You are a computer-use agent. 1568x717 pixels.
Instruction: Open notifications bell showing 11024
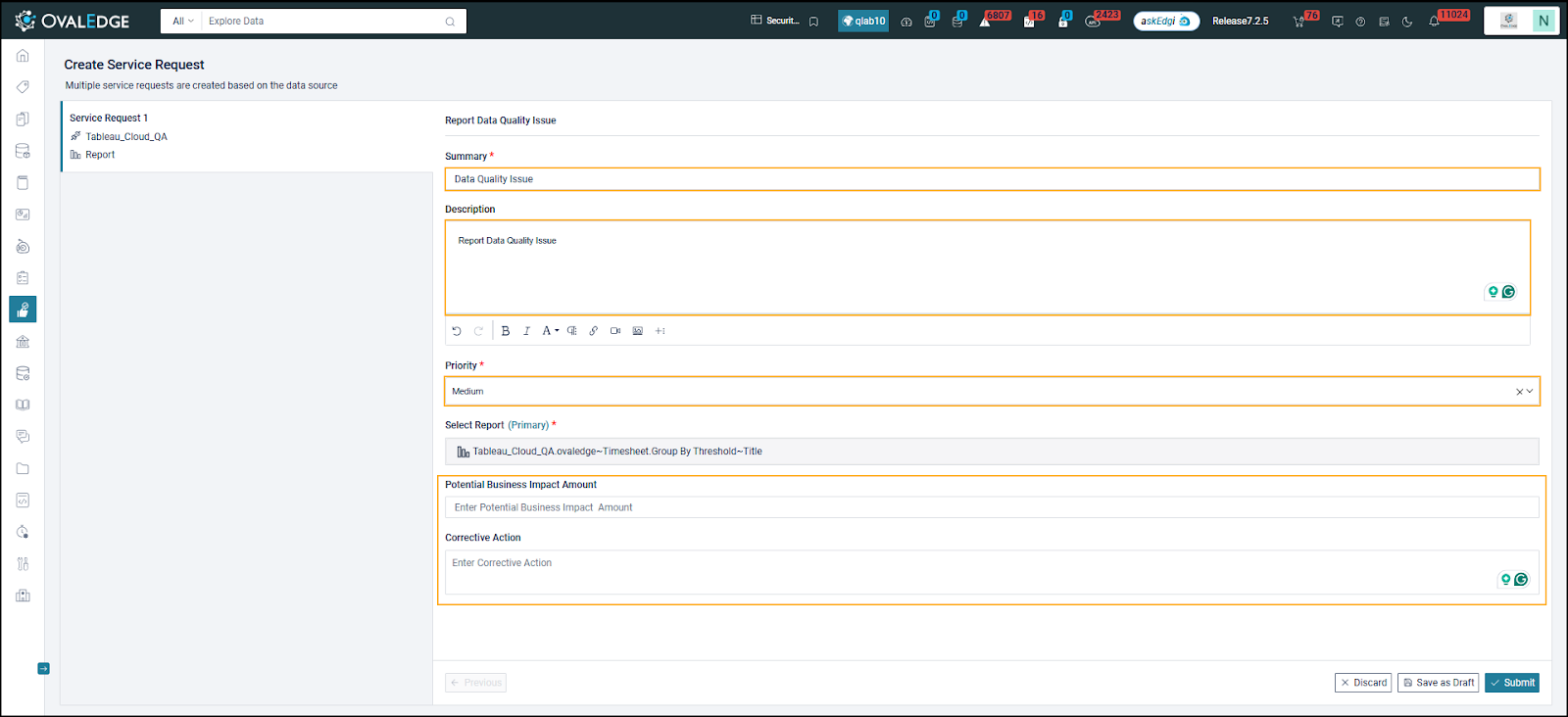(1435, 22)
